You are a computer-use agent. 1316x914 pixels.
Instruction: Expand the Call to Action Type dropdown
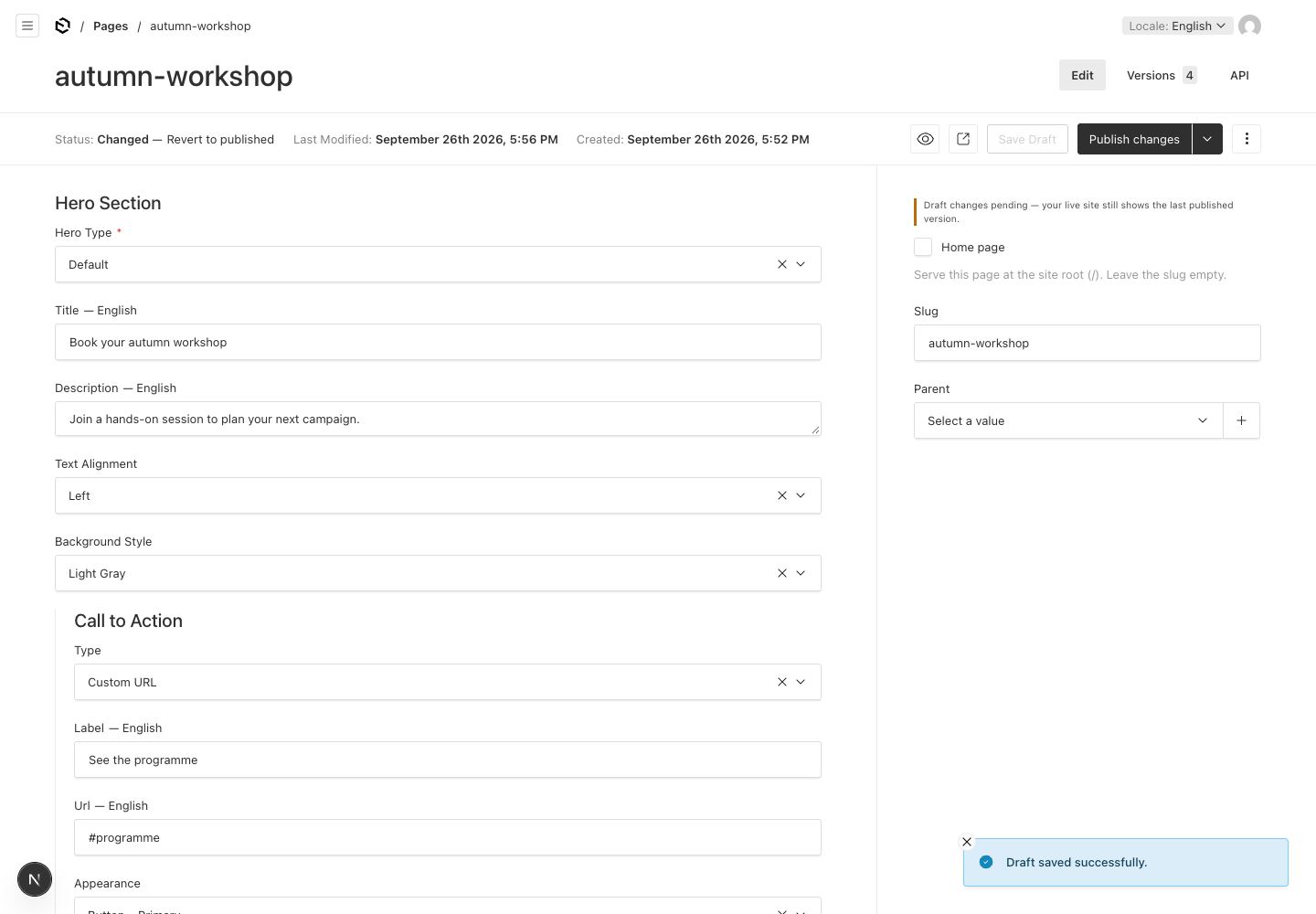(801, 682)
